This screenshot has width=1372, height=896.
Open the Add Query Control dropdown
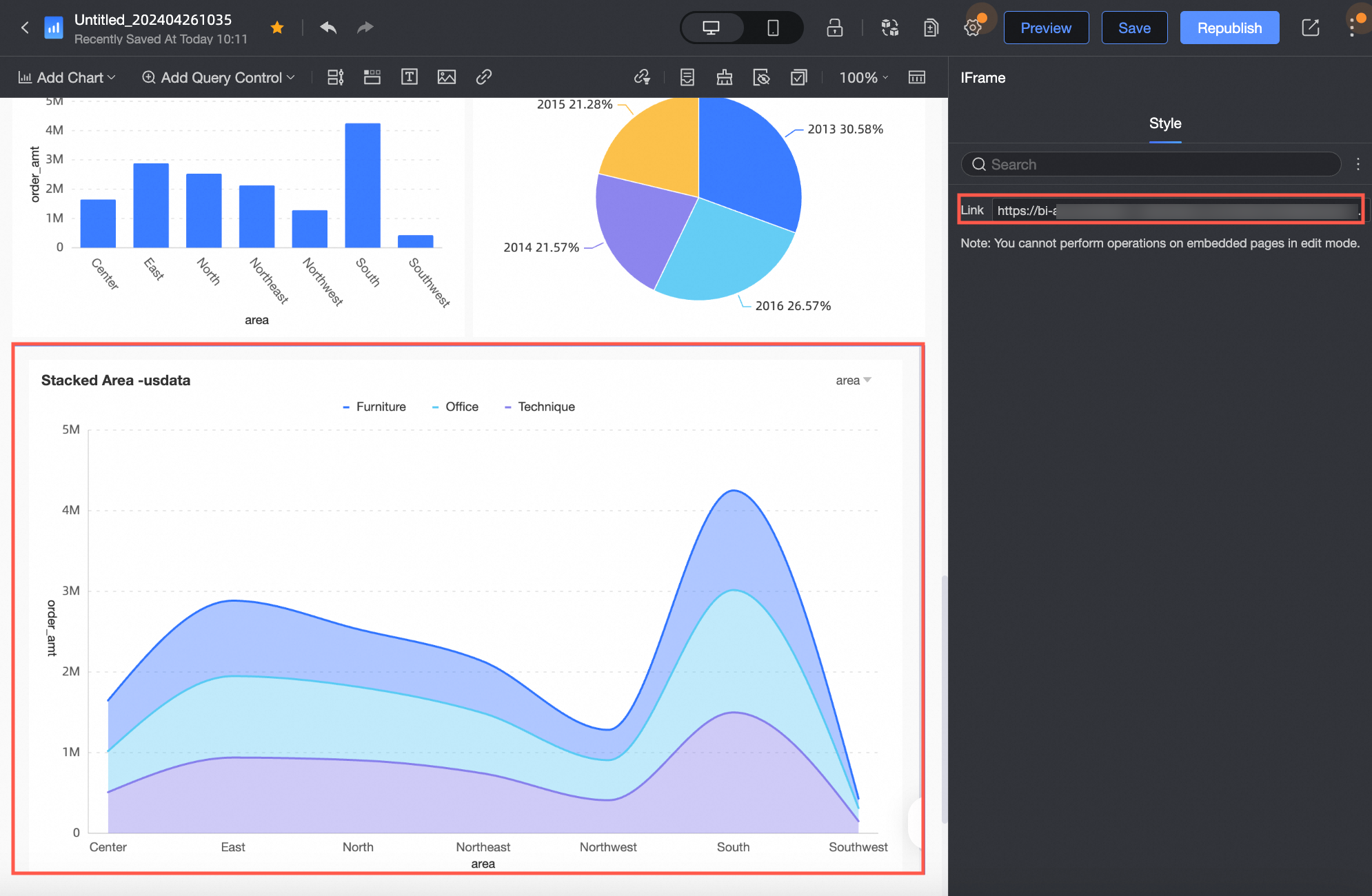(219, 77)
